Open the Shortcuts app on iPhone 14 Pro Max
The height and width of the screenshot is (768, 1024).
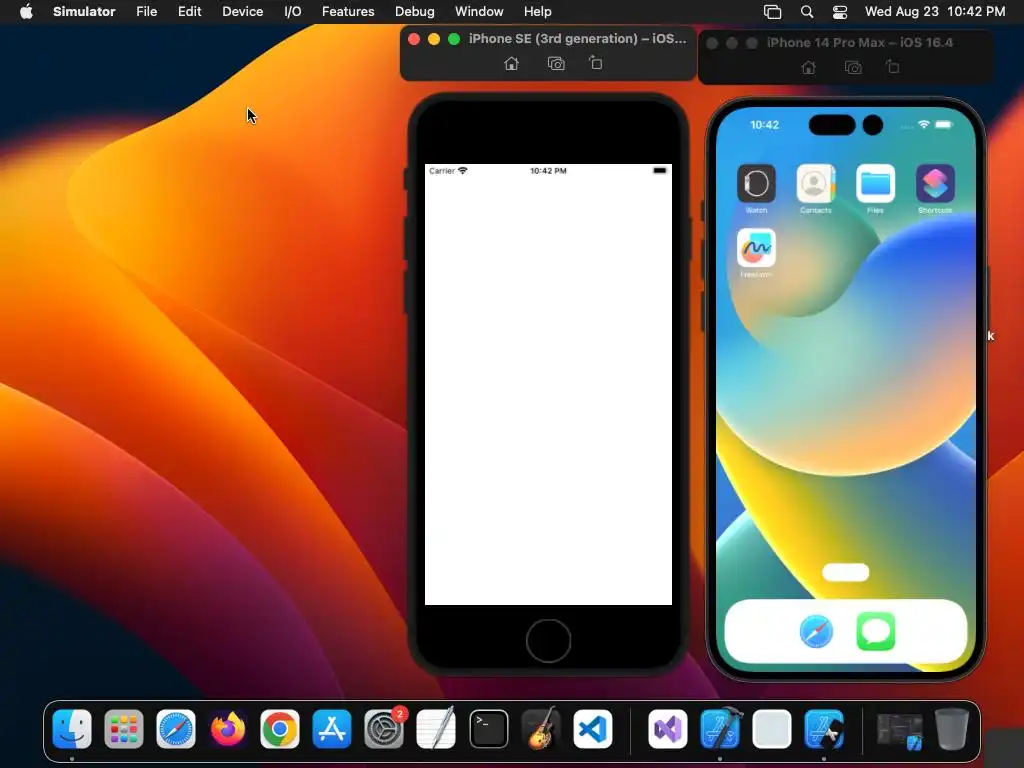[x=935, y=184]
